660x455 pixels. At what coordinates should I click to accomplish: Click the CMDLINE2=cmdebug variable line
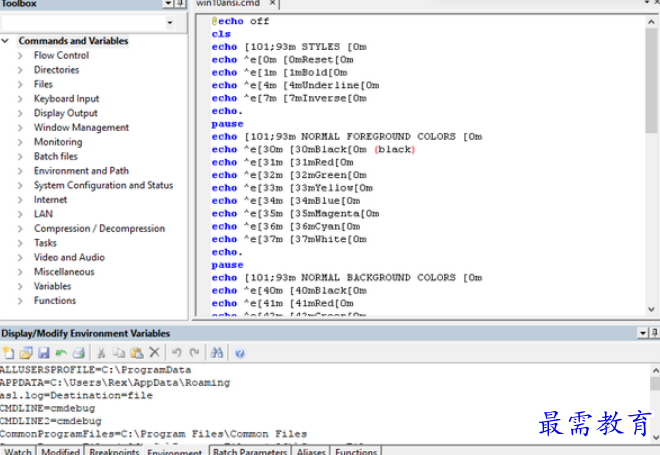click(51, 421)
